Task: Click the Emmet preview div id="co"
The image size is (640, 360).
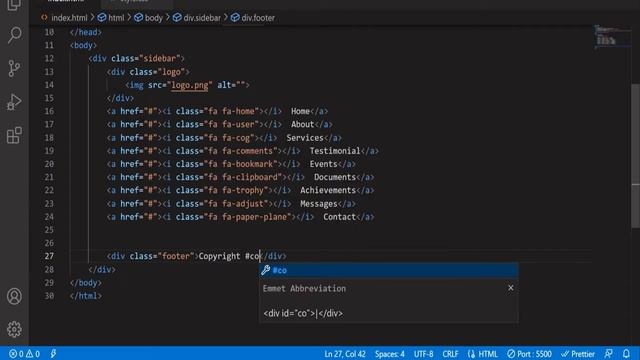Action: click(x=303, y=313)
